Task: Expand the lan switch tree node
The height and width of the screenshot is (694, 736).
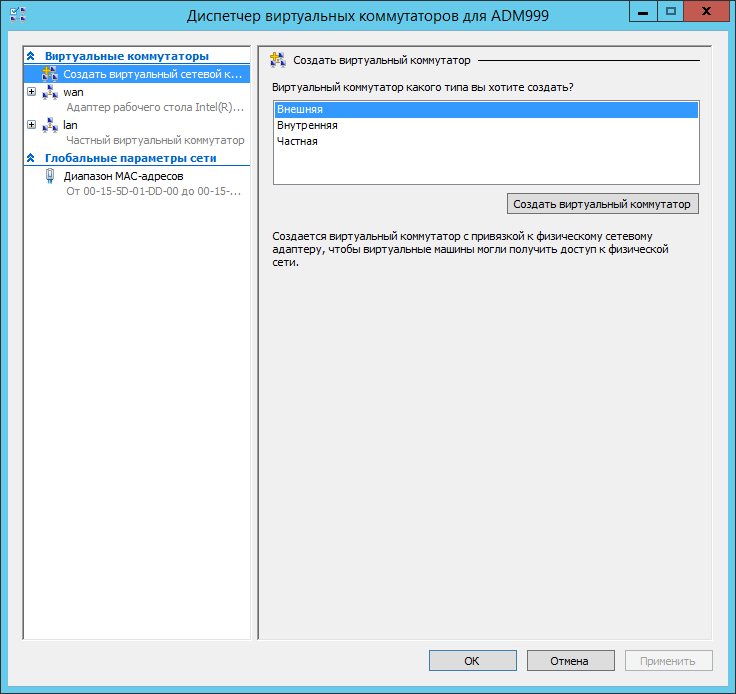Action: [31, 124]
